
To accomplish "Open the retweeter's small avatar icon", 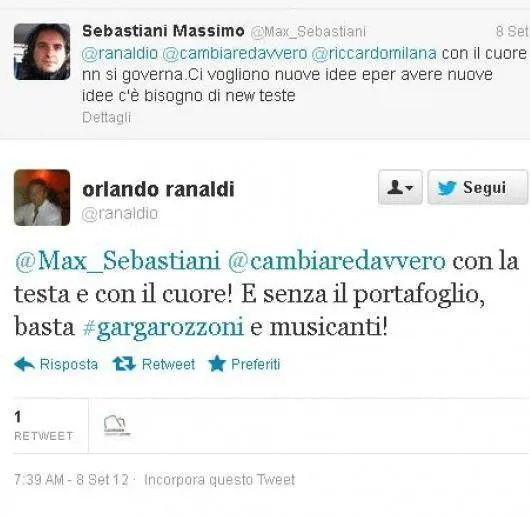I will (x=115, y=425).
